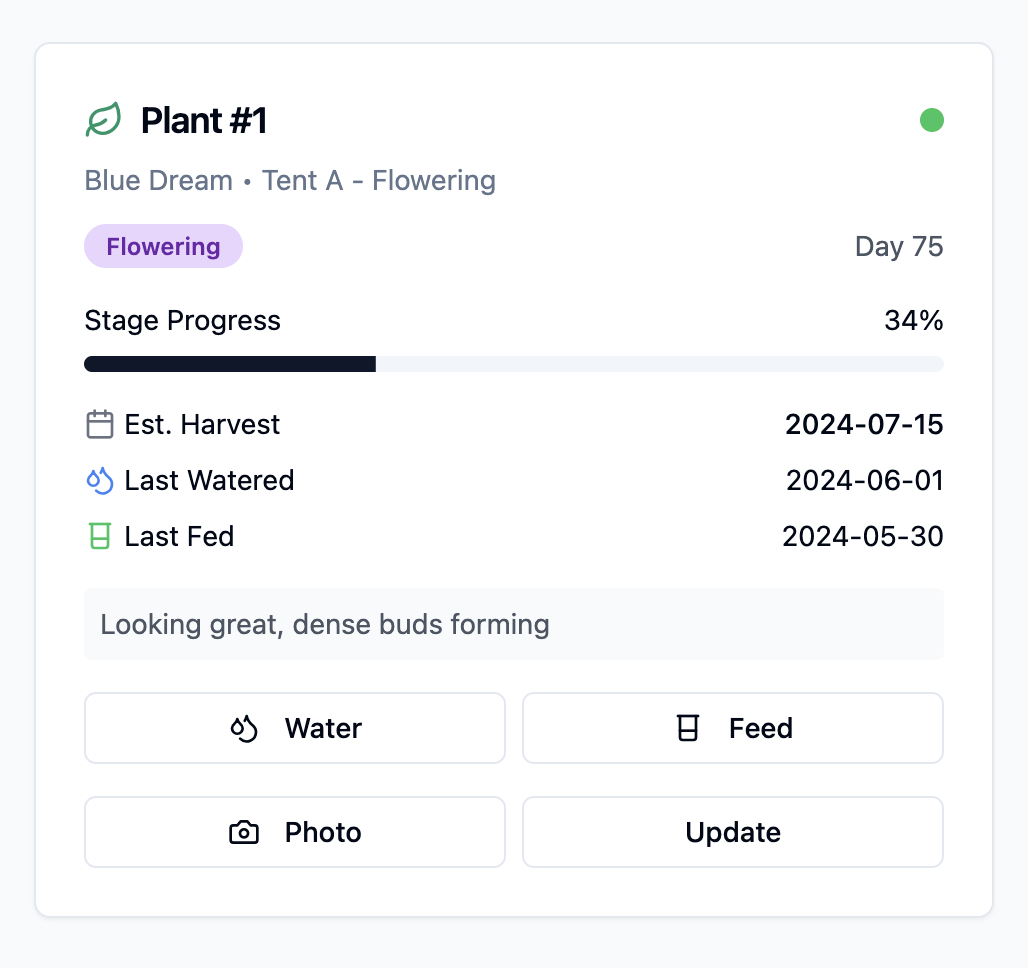Click the green leaf icon beside Plant #1
Screen dimensions: 1028x968
click(104, 119)
